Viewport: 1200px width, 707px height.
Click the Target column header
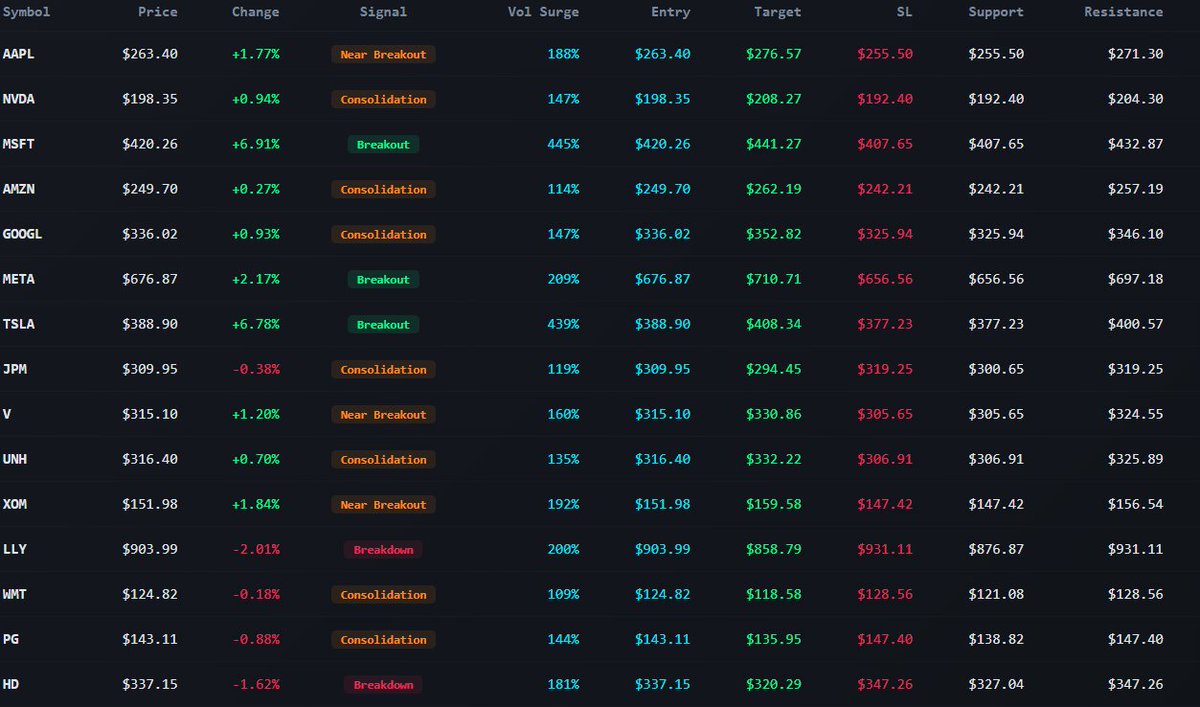pos(777,12)
